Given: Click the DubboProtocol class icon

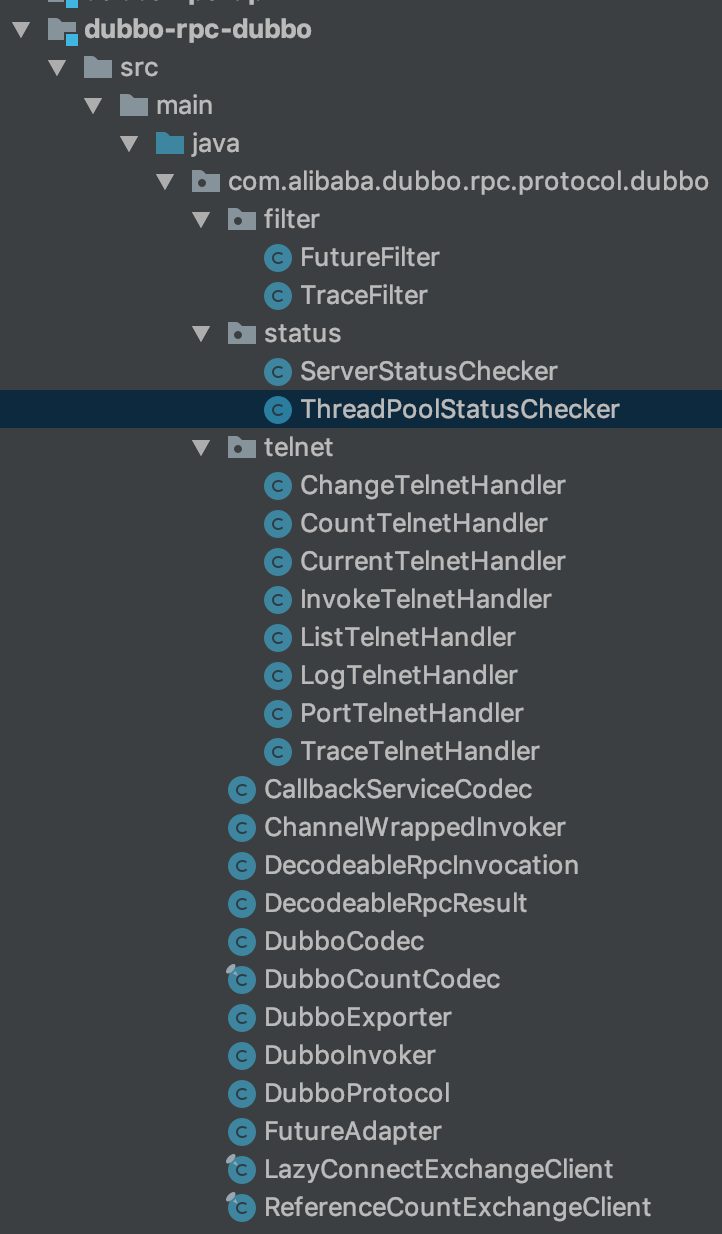Looking at the screenshot, I should (x=241, y=1094).
